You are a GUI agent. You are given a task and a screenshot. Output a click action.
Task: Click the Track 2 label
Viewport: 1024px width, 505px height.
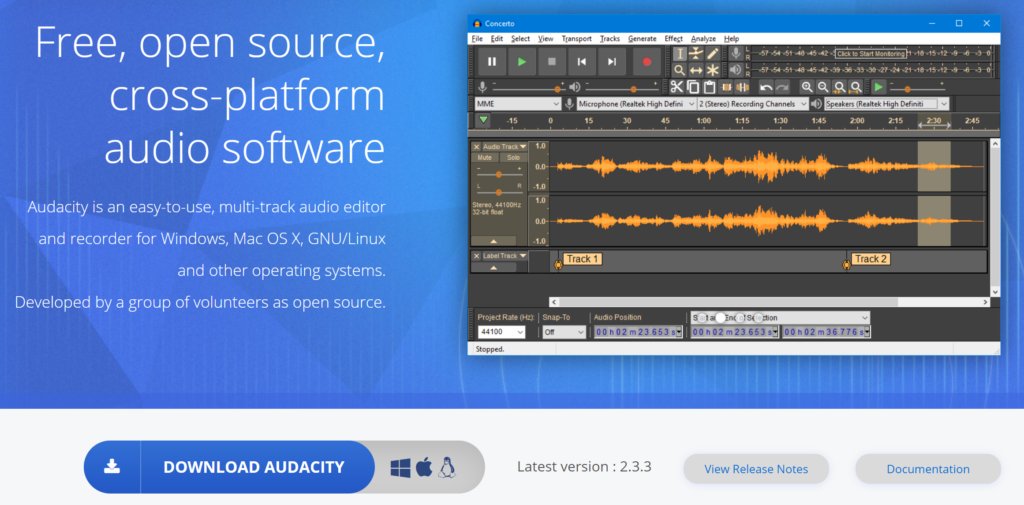[x=871, y=259]
